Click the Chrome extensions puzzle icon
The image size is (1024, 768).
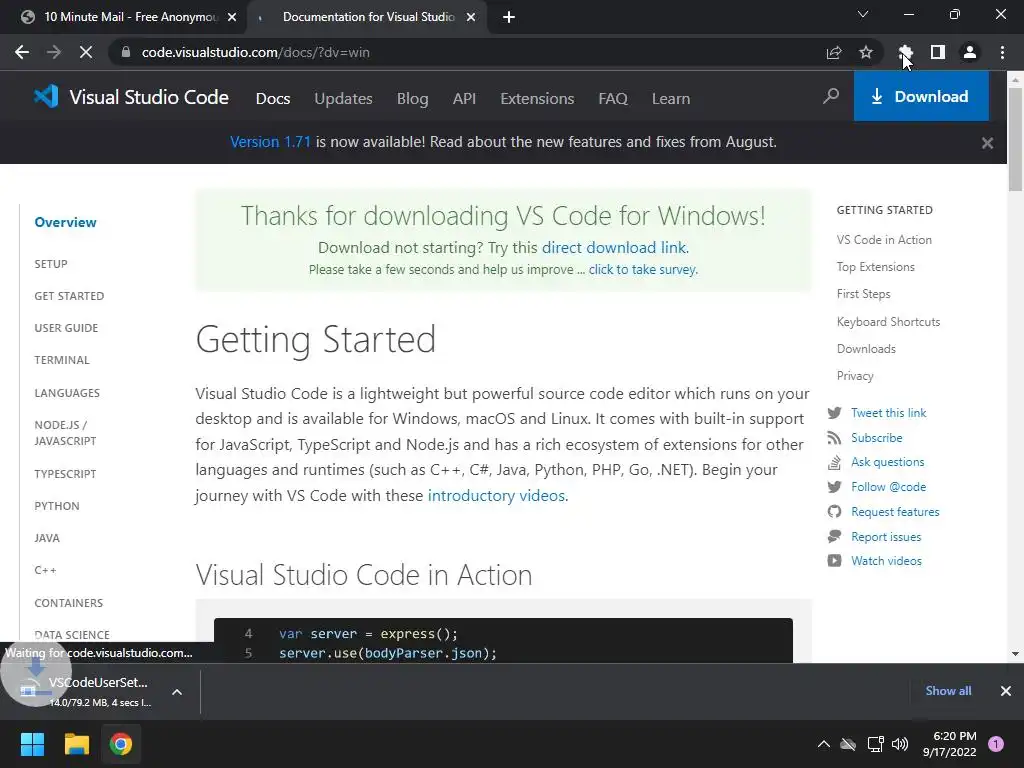(905, 52)
